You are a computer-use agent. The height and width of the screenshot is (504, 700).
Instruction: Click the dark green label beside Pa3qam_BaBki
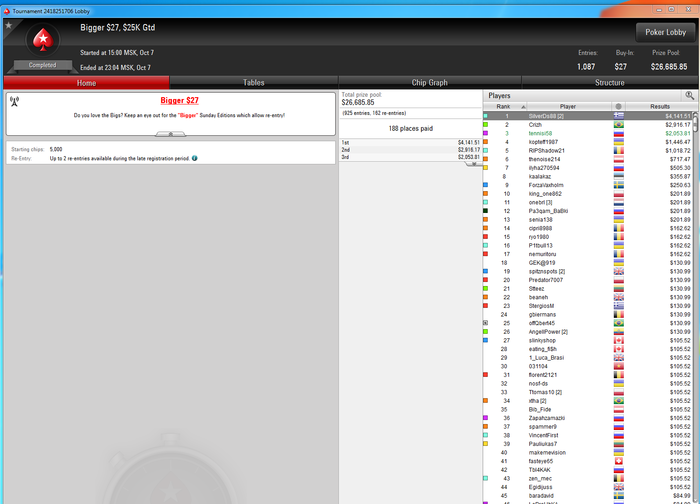click(486, 211)
